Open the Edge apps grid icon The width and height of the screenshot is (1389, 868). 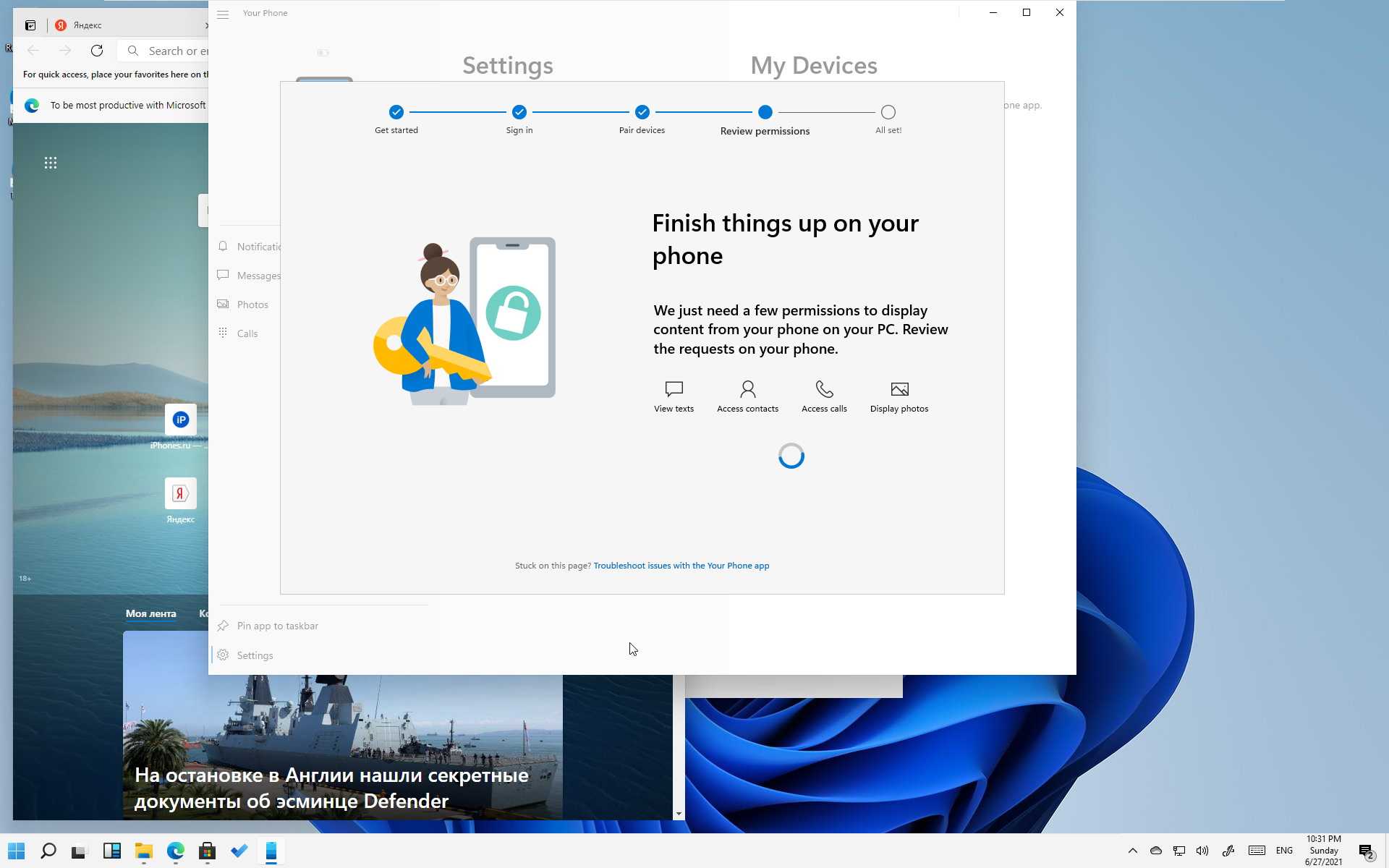(51, 163)
